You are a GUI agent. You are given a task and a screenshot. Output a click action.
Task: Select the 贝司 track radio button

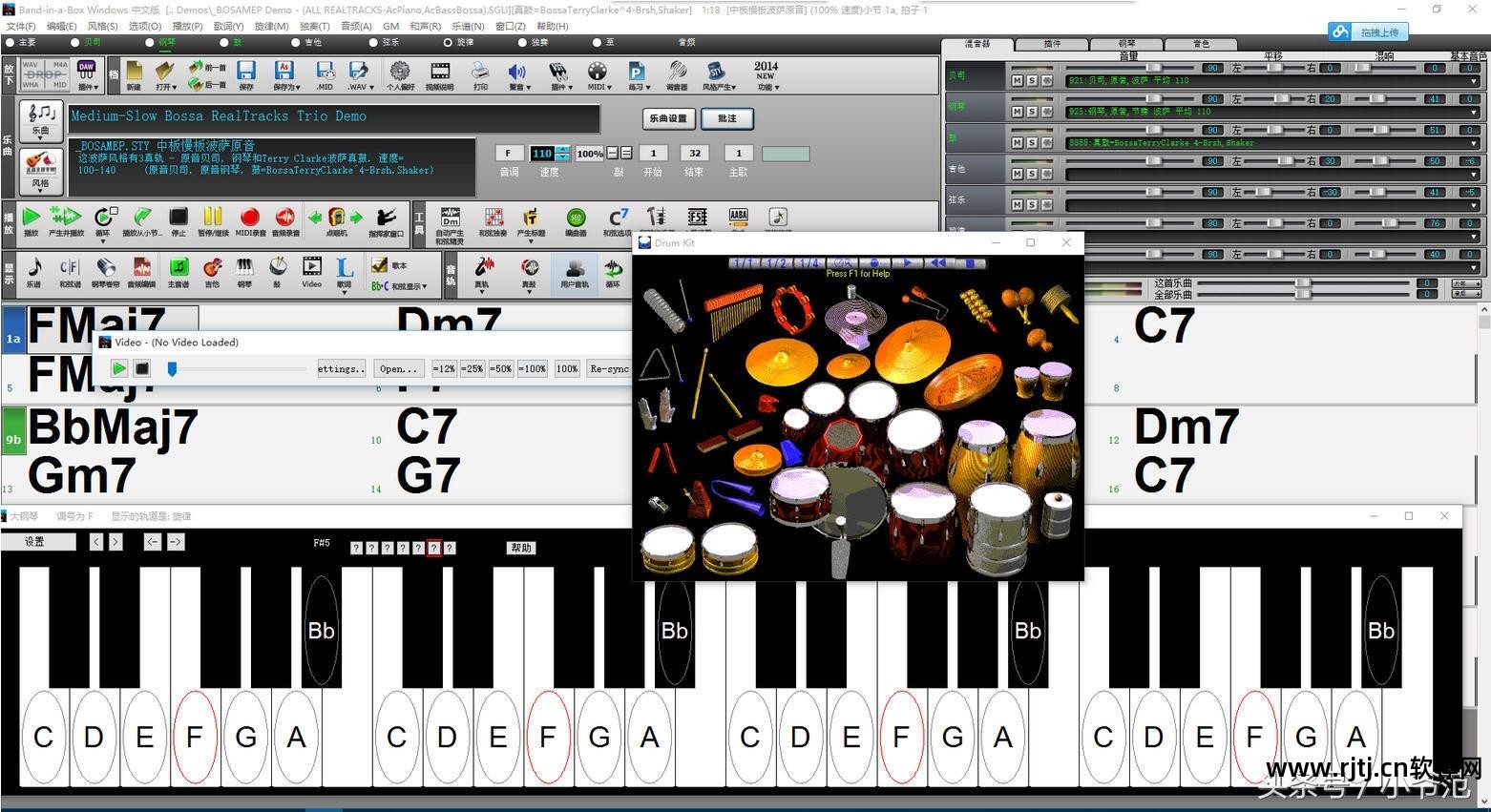(x=75, y=42)
